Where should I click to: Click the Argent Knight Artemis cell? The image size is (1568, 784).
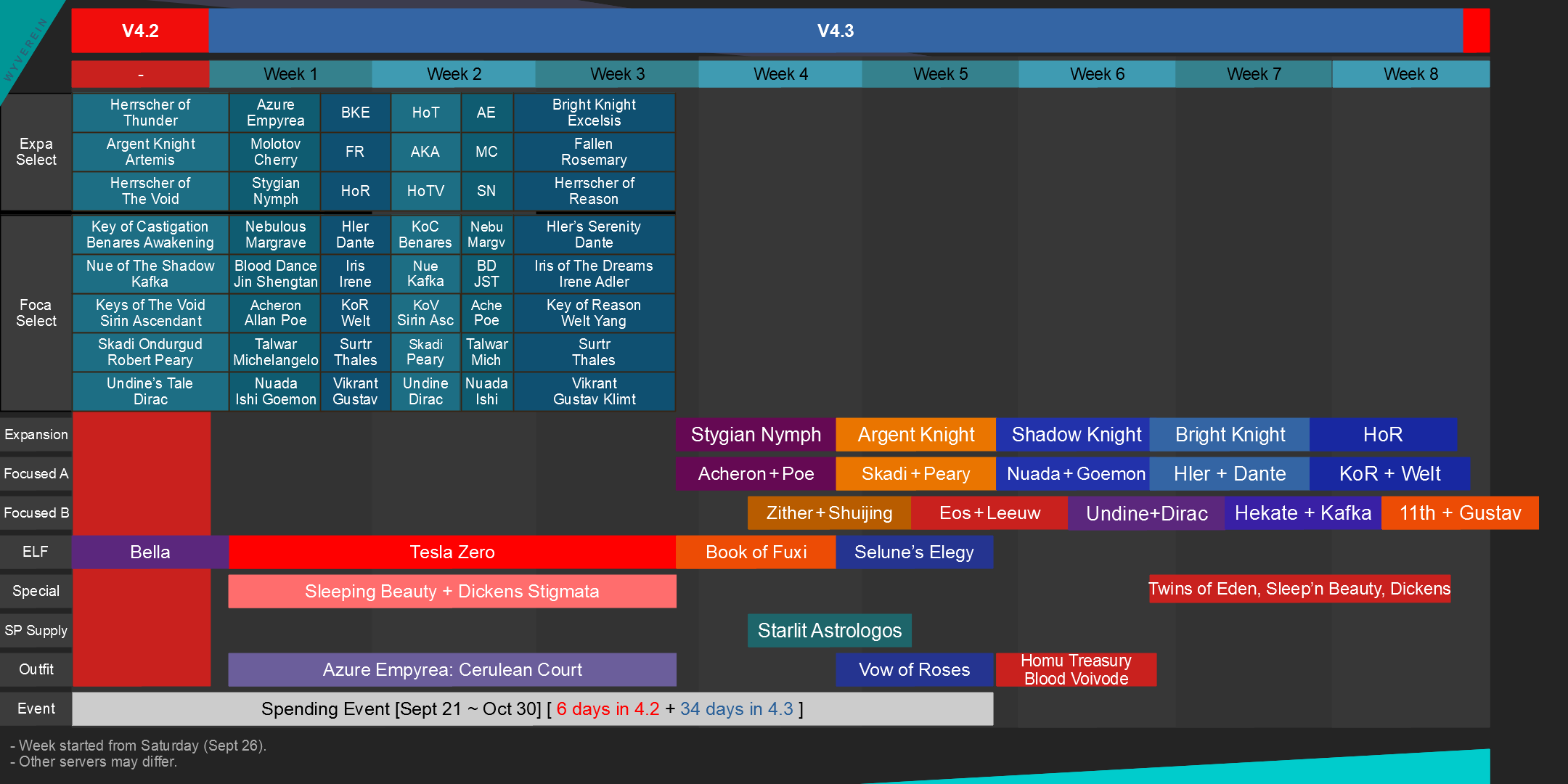tap(150, 152)
